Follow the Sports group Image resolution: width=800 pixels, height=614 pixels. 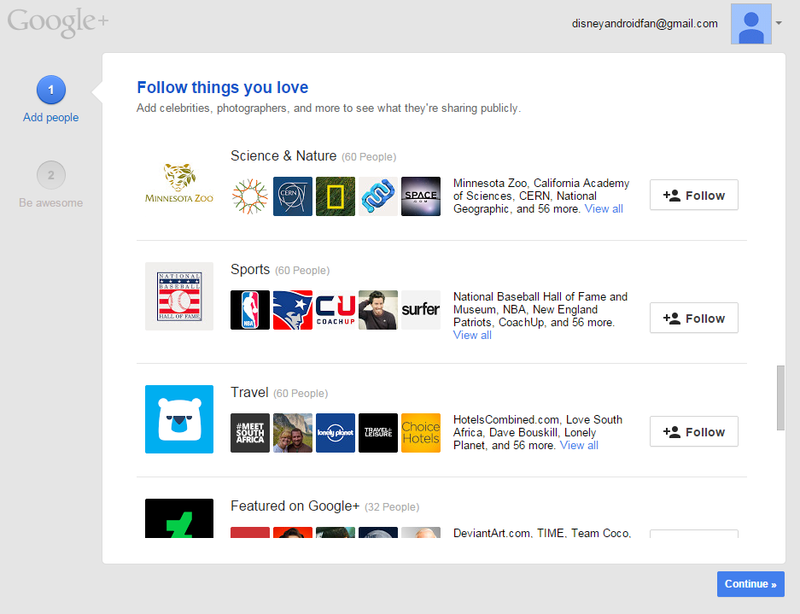(694, 318)
